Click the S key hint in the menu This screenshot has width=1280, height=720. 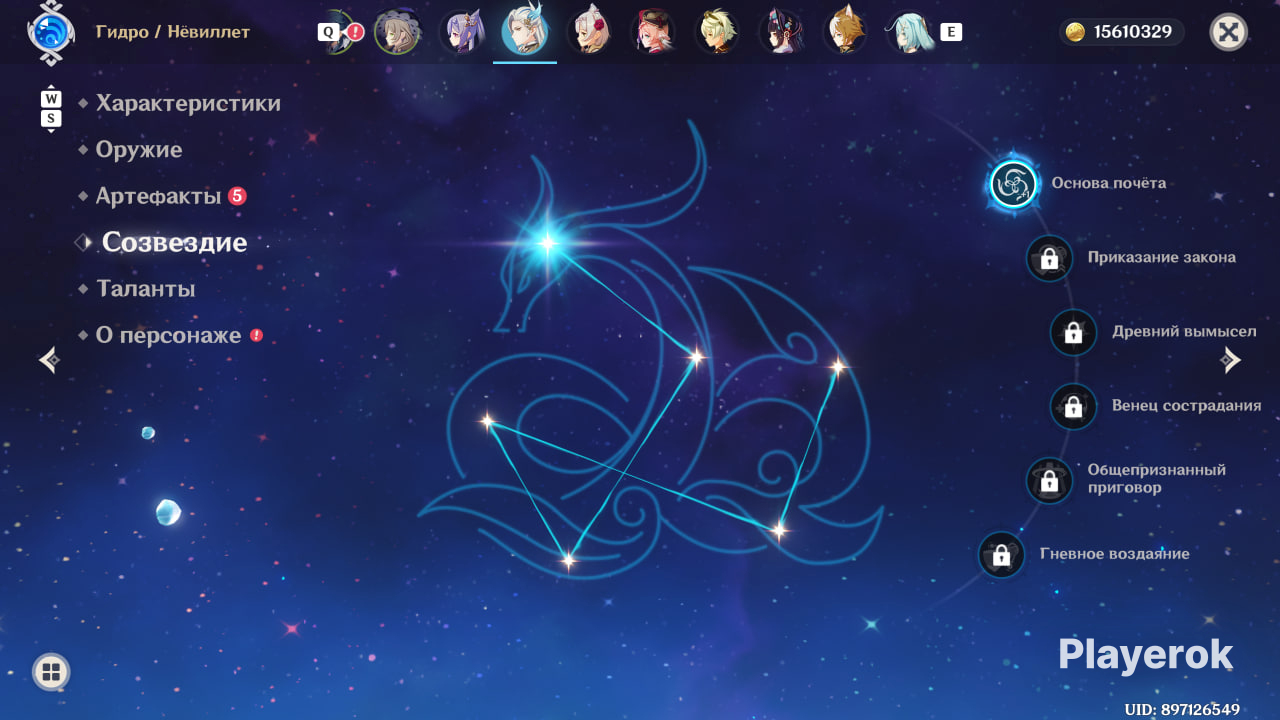[x=51, y=119]
